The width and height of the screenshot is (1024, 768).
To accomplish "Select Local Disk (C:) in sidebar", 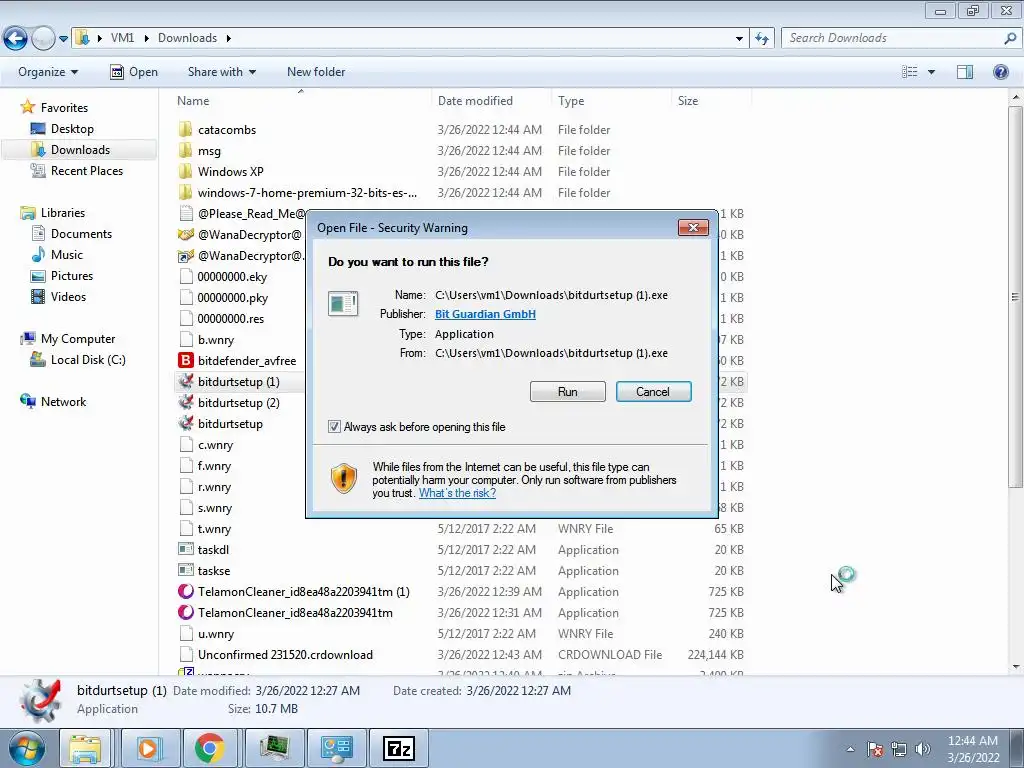I will point(88,360).
